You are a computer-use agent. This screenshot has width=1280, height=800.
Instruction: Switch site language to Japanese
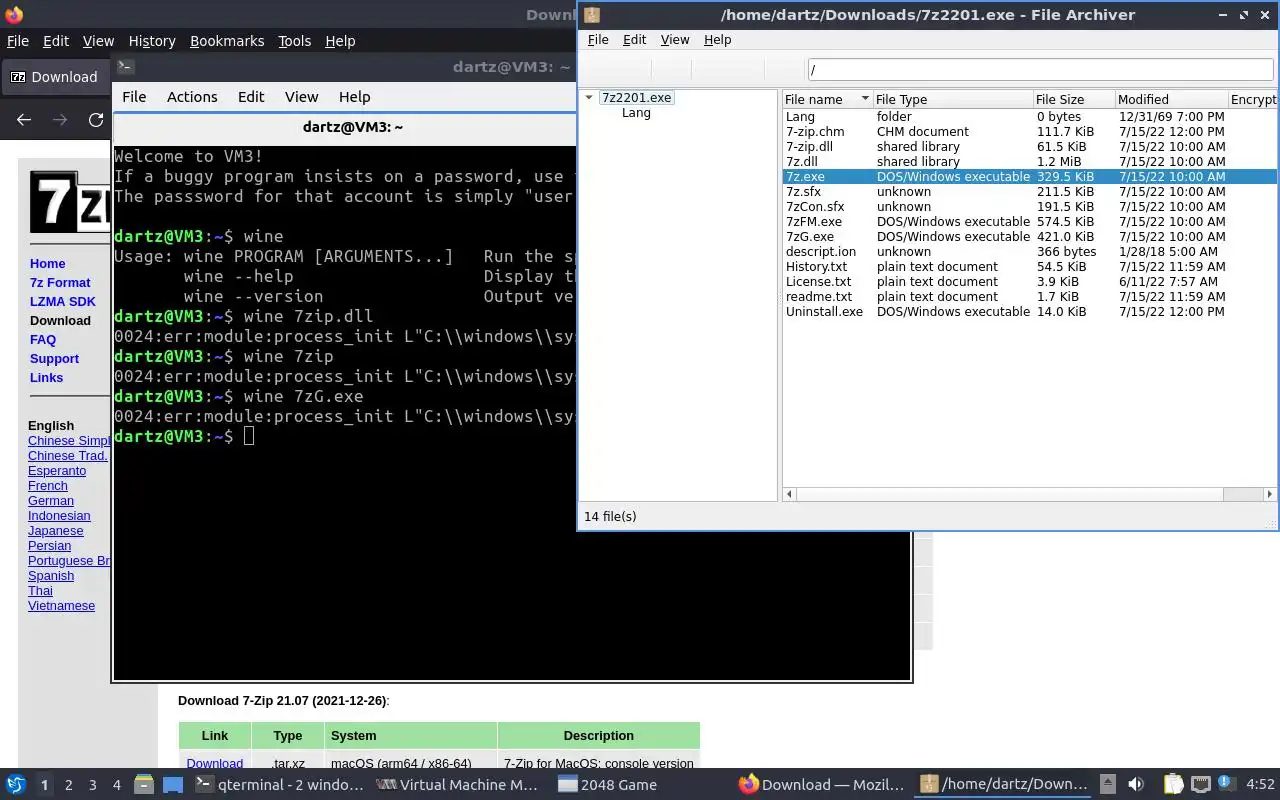pyautogui.click(x=55, y=531)
